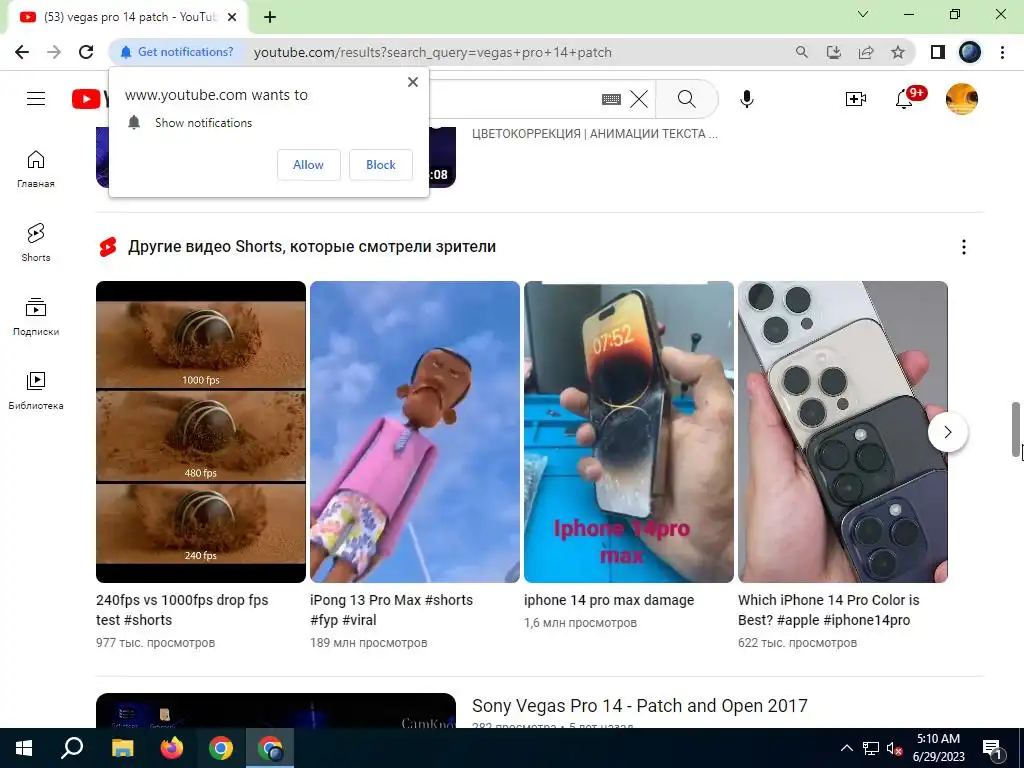Open the Windows Start menu

pyautogui.click(x=24, y=748)
